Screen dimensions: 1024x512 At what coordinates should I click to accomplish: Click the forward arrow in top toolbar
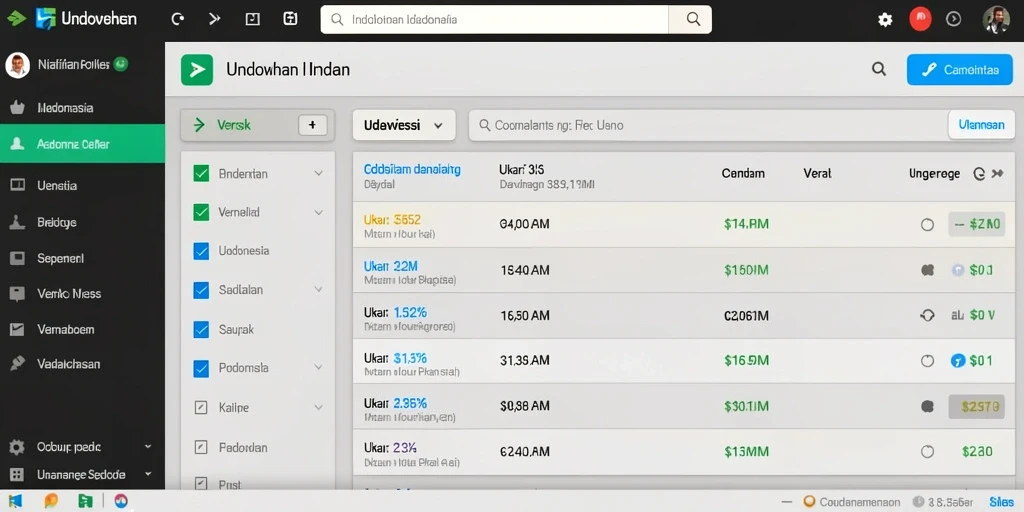(x=214, y=19)
